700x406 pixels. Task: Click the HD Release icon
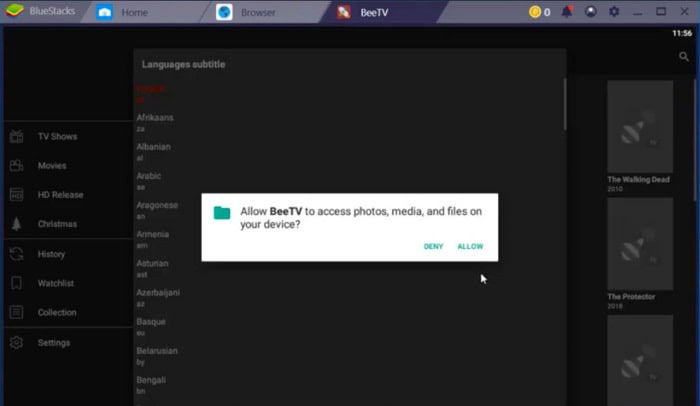point(17,195)
